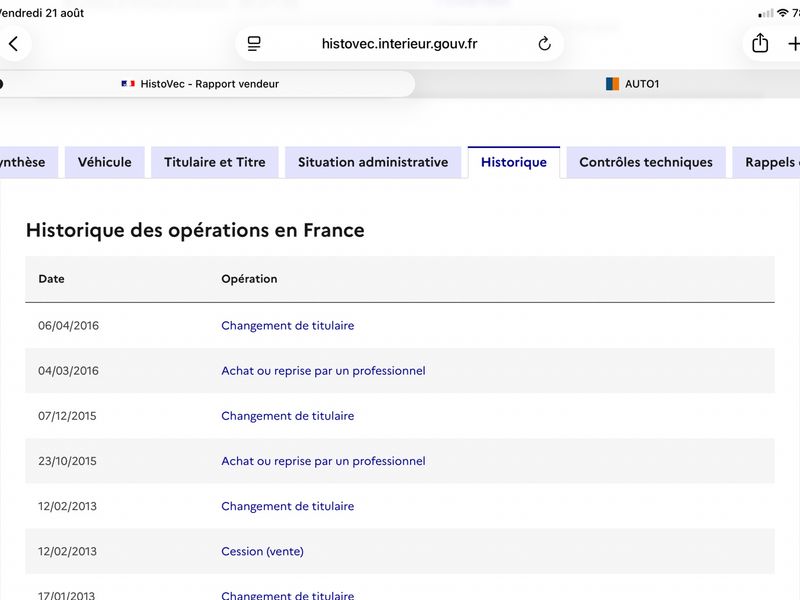This screenshot has height=600, width=800.
Task: Open the Contrôles techniques tab
Action: [646, 162]
